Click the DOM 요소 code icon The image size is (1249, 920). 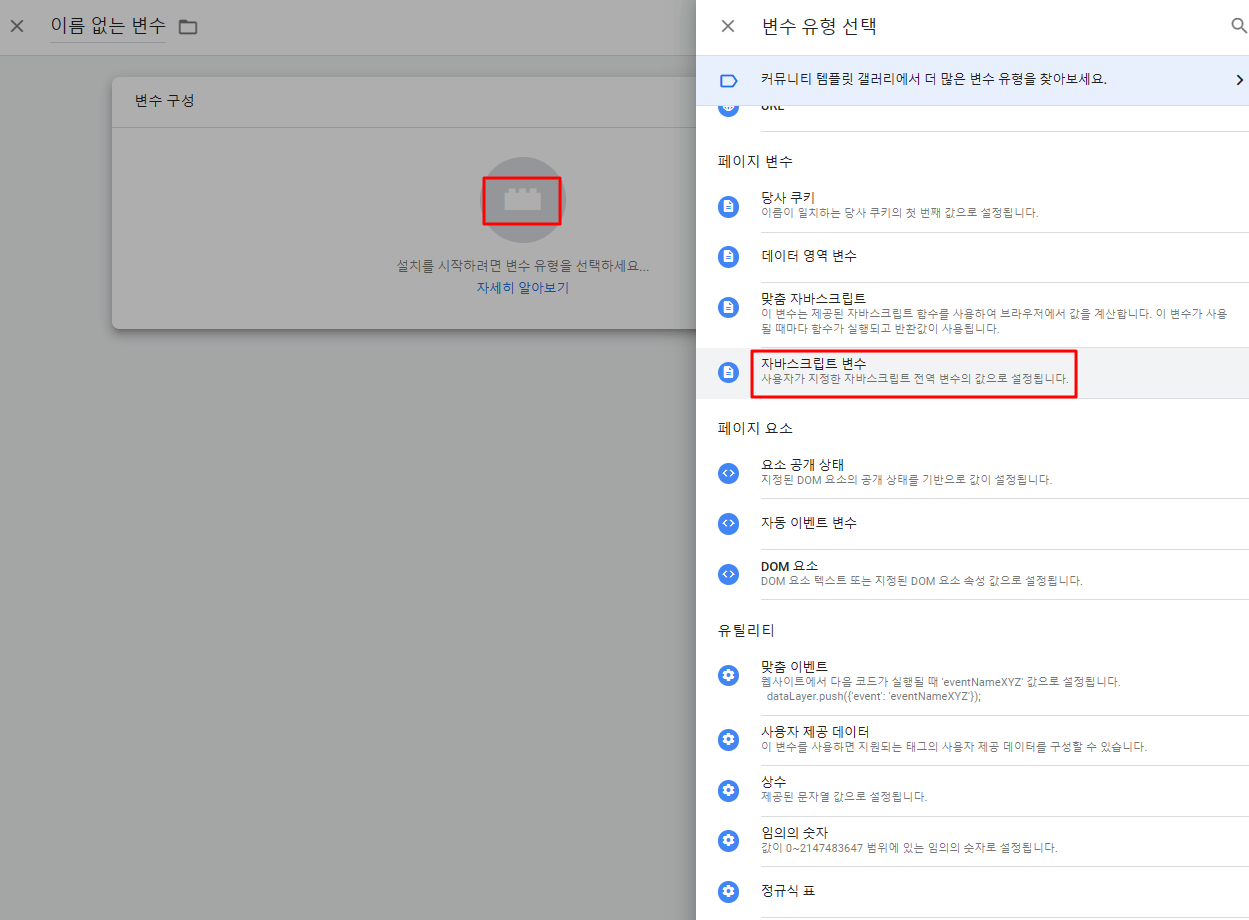point(728,573)
